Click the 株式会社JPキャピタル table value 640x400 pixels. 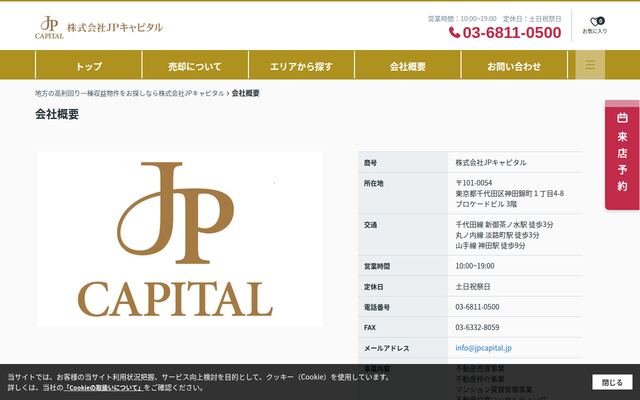[x=491, y=163]
